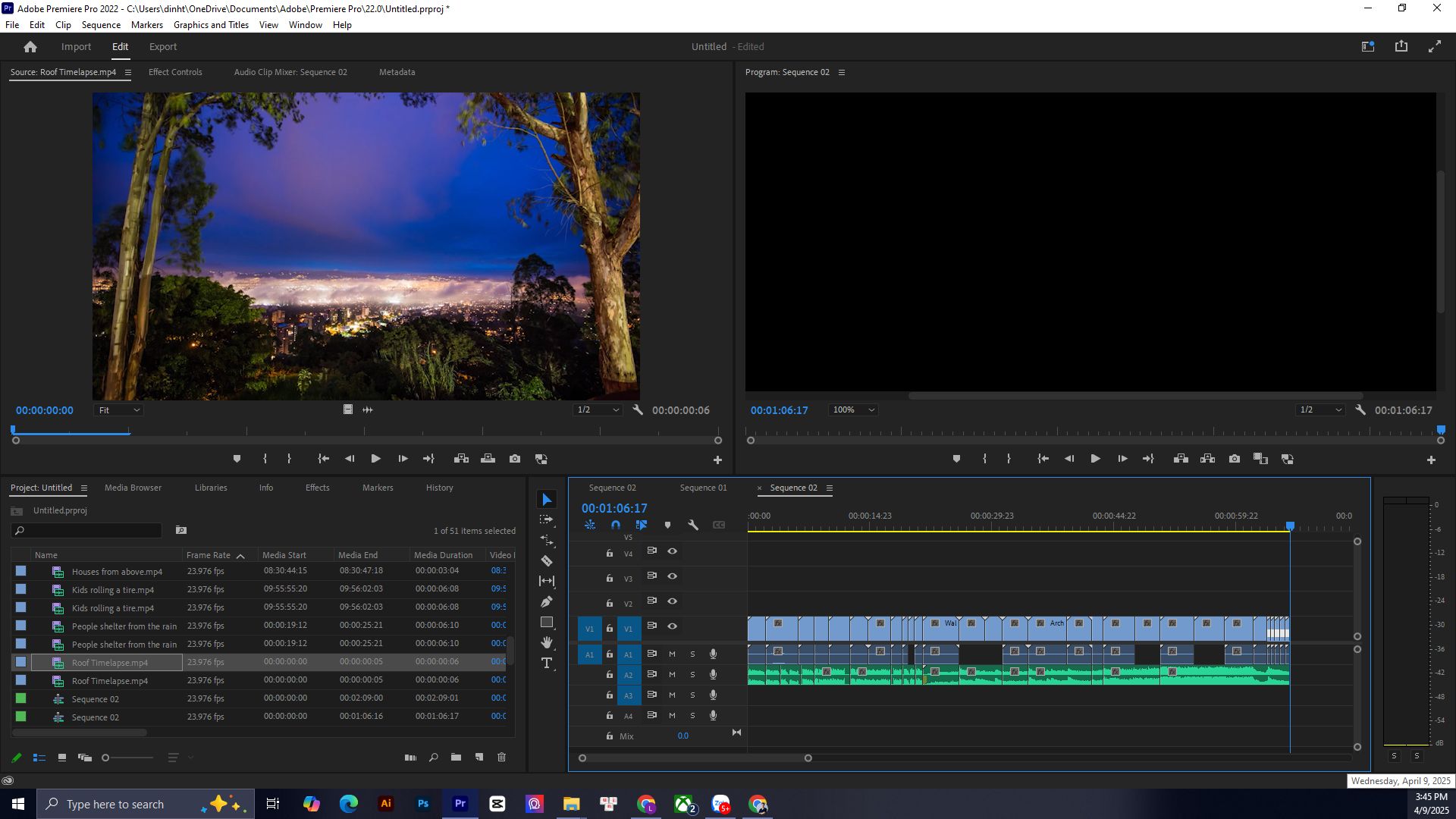
Task: Switch to Sequence 01 timeline tab
Action: click(x=703, y=488)
